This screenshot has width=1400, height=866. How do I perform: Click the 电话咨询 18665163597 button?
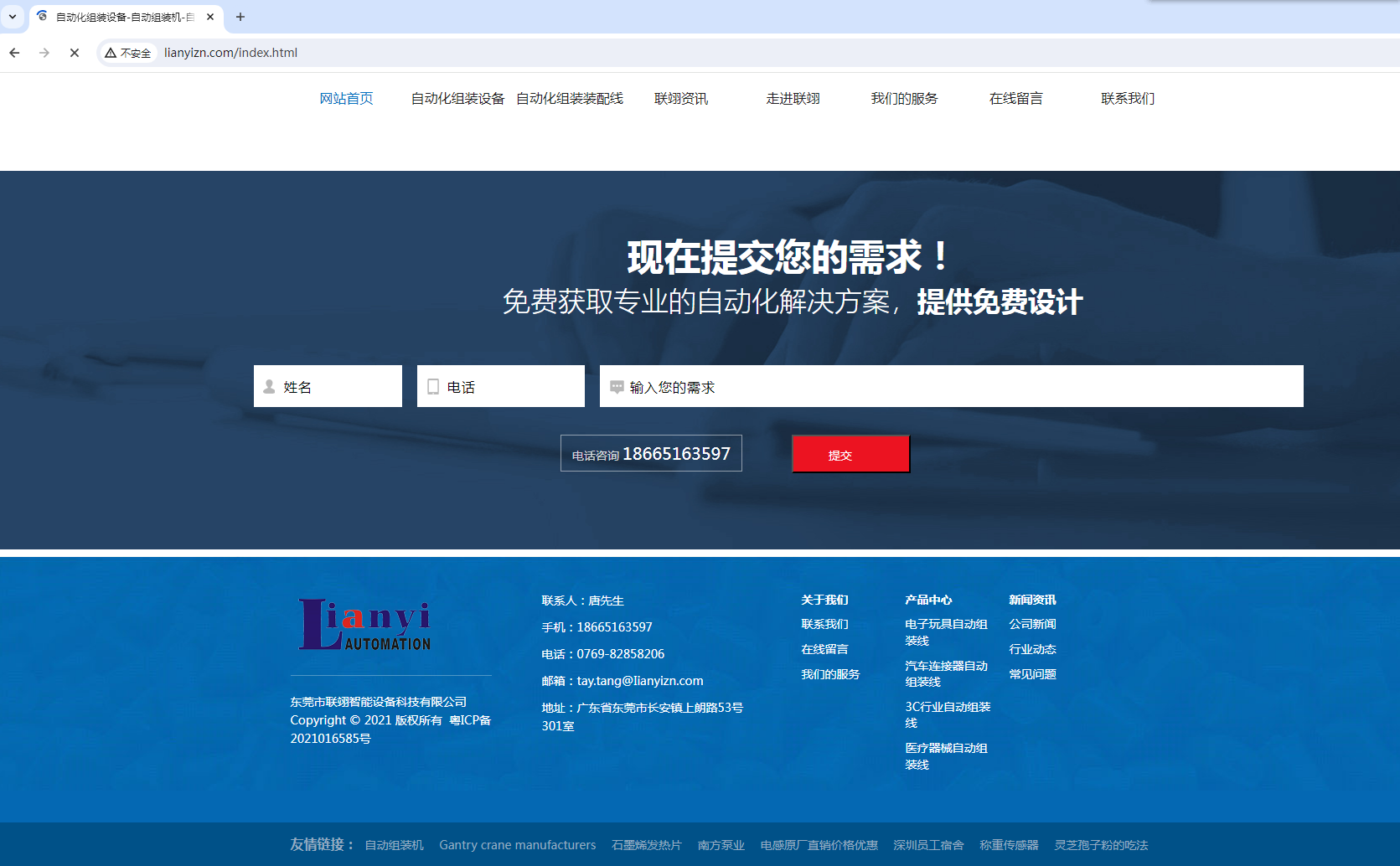click(x=651, y=454)
